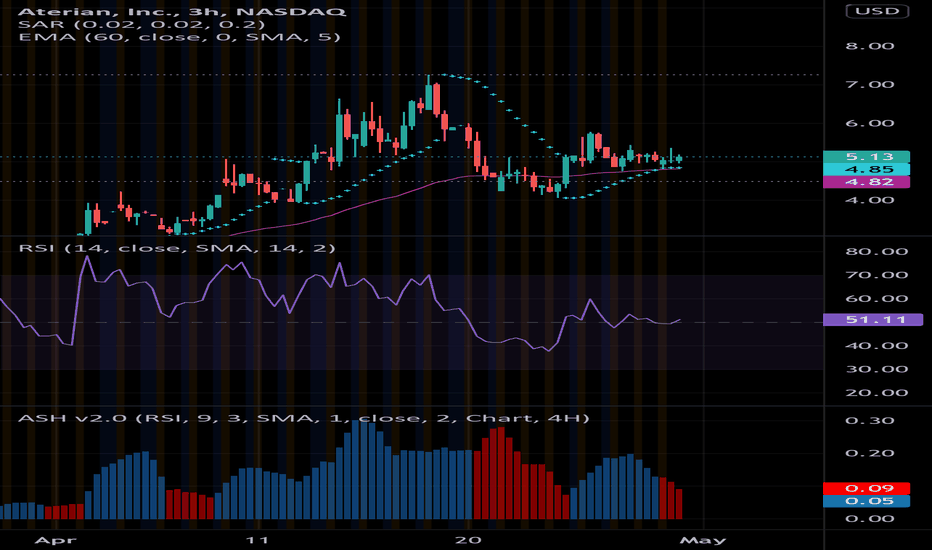This screenshot has width=932, height=550.
Task: Click the tallest red ASH histogram bar
Action: pyautogui.click(x=501, y=473)
